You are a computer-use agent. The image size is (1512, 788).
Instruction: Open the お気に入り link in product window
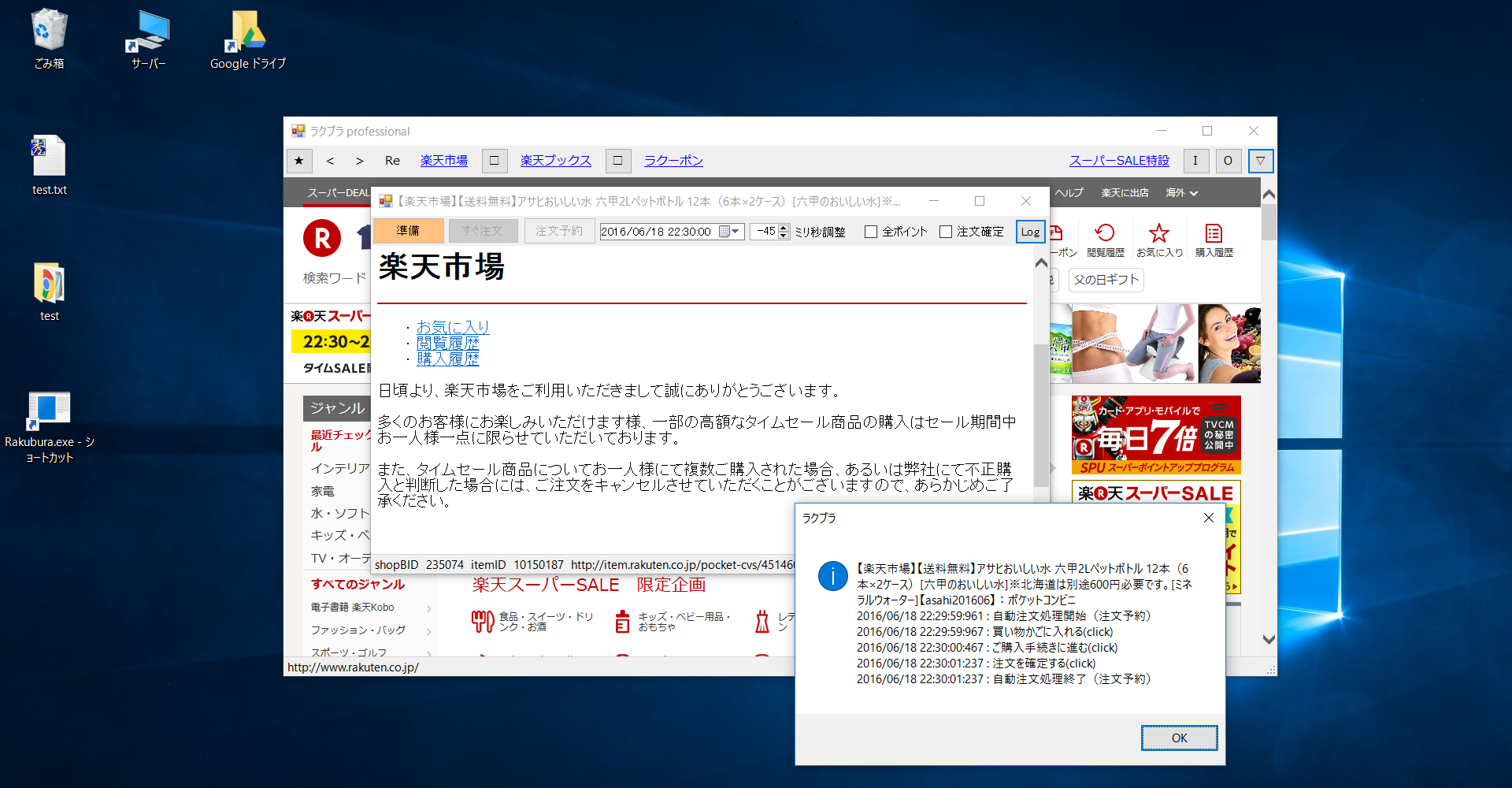[x=453, y=327]
